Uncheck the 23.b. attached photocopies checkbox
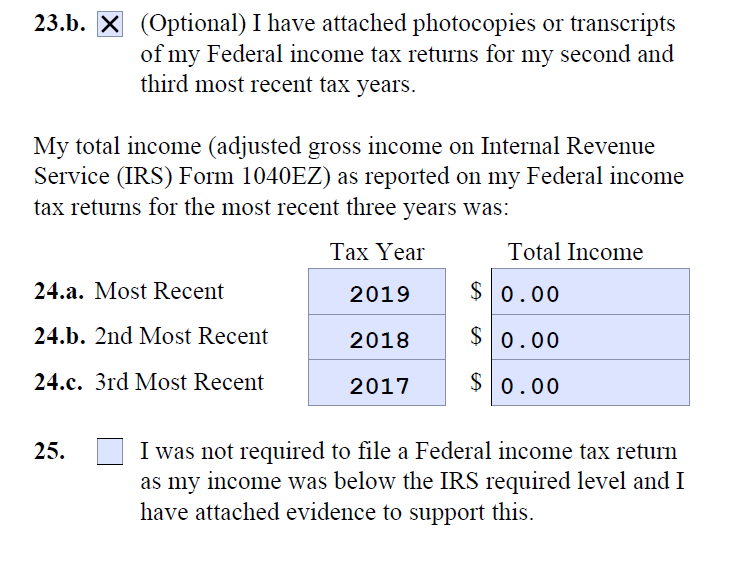 [x=110, y=24]
